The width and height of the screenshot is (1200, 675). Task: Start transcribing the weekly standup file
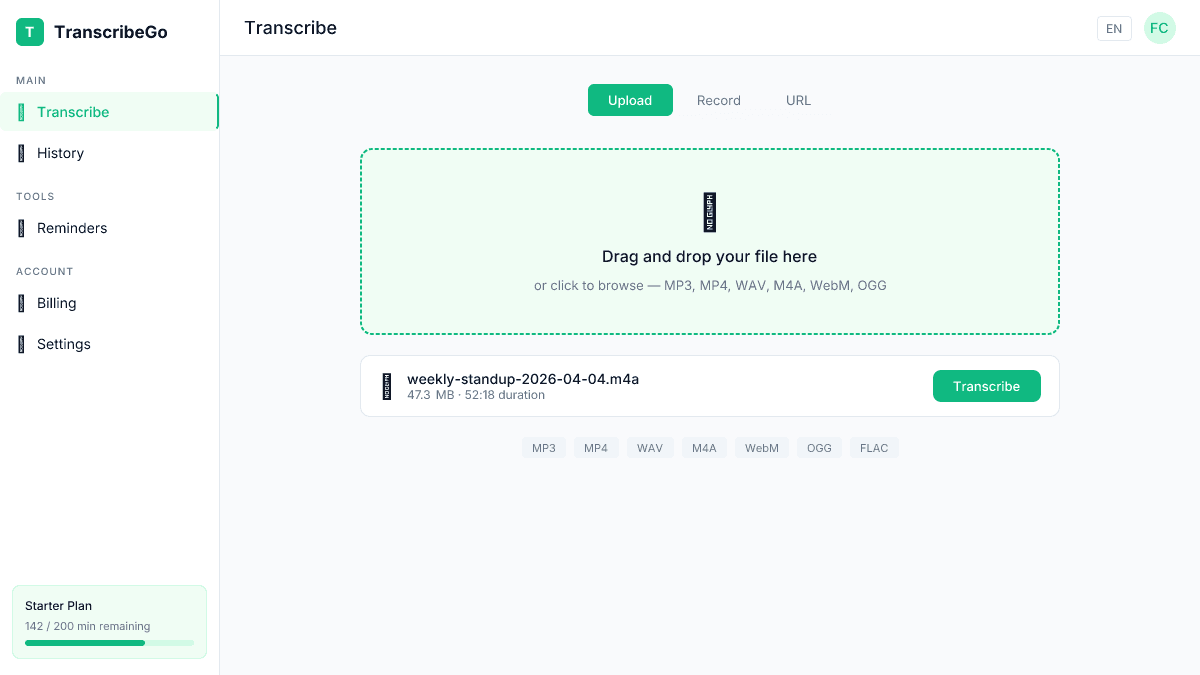986,386
